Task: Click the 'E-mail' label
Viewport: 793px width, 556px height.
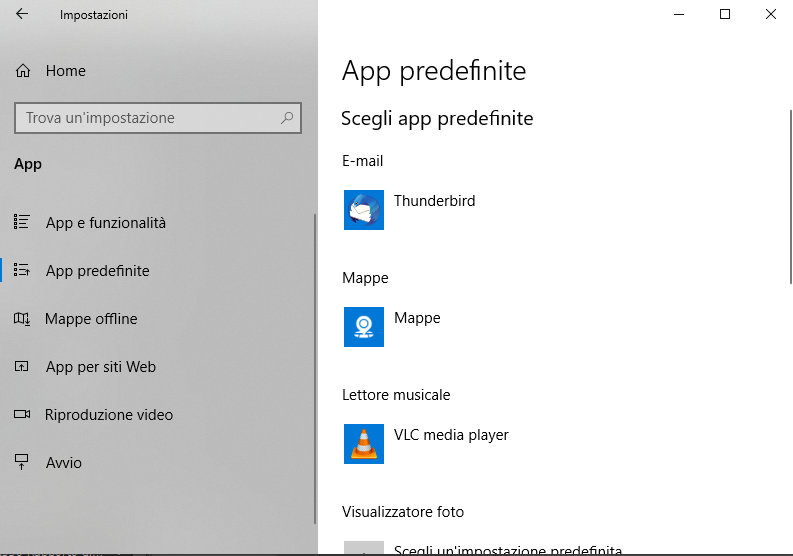Action: tap(363, 161)
